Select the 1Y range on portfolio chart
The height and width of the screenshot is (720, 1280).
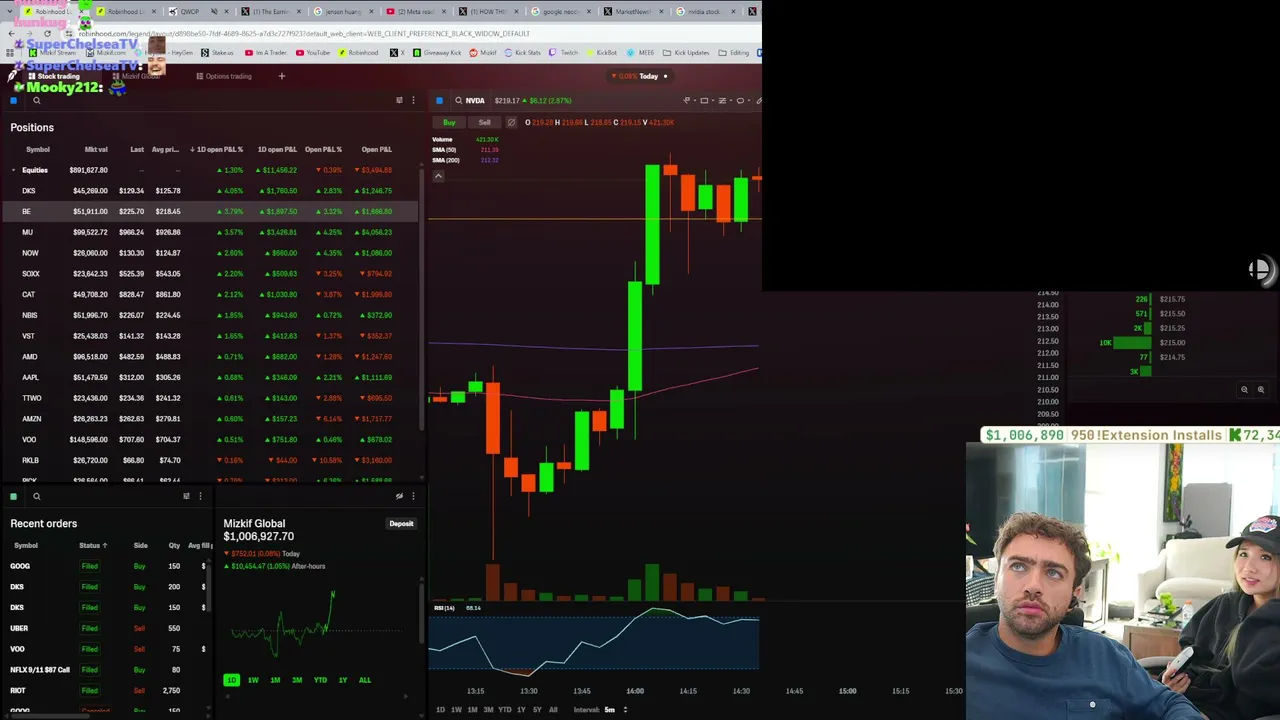tap(343, 680)
